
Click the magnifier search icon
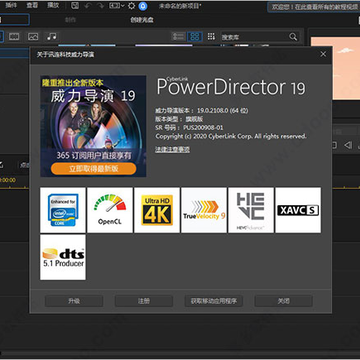click(293, 37)
